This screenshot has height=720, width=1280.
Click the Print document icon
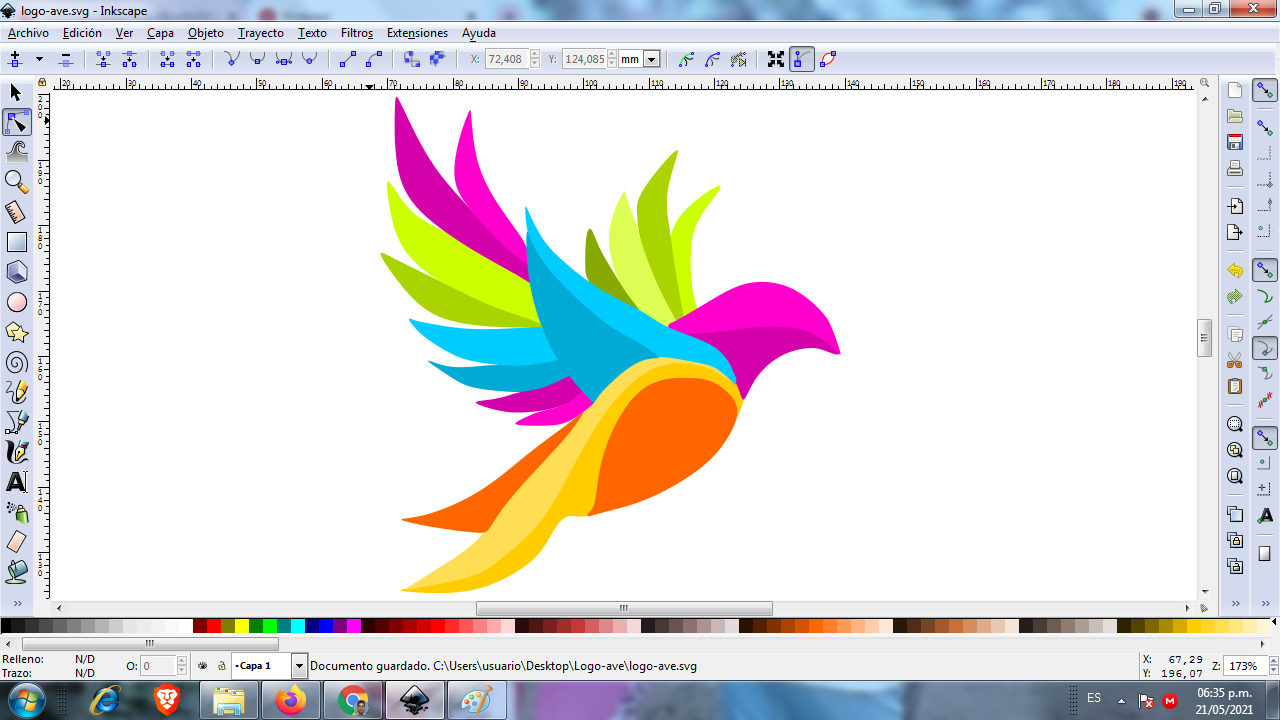click(1235, 168)
